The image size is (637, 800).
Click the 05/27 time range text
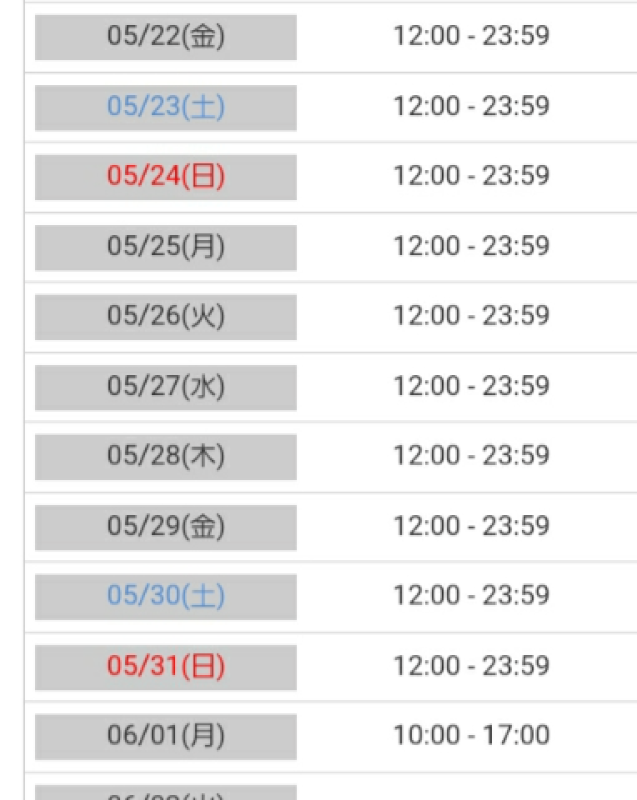471,386
